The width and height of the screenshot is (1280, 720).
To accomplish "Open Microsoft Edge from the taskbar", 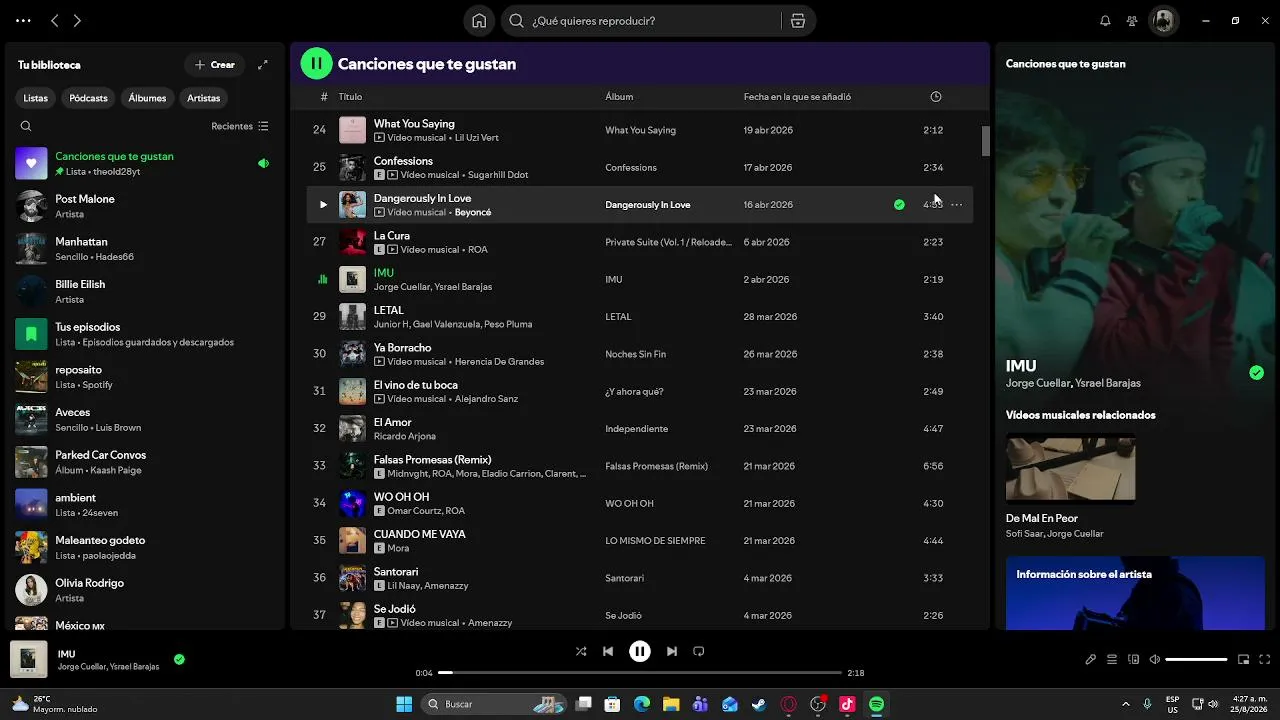I will [x=642, y=704].
